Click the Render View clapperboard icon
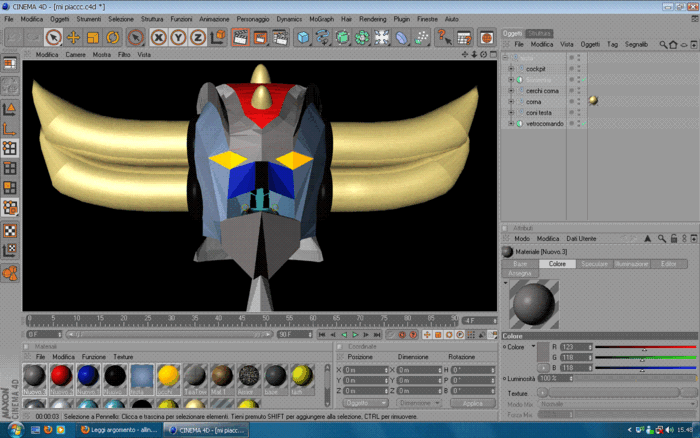This screenshot has height=438, width=700. [240, 38]
